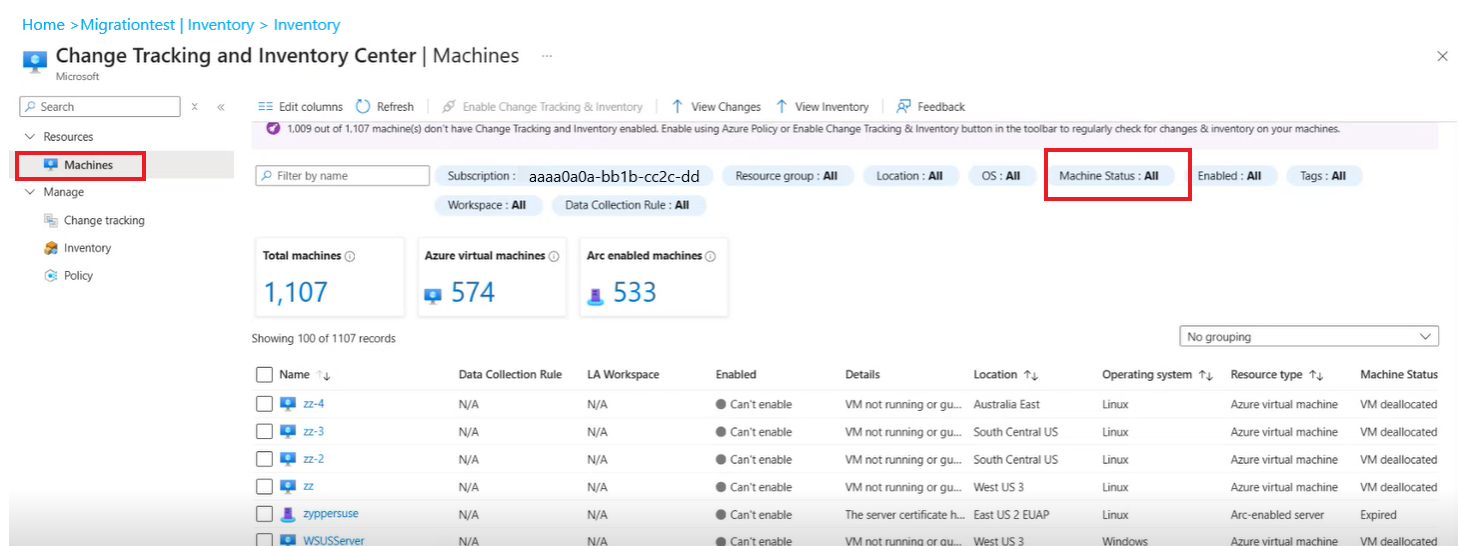Image resolution: width=1458 pixels, height=546 pixels.
Task: Click the Change tracking sidebar icon
Action: (51, 220)
